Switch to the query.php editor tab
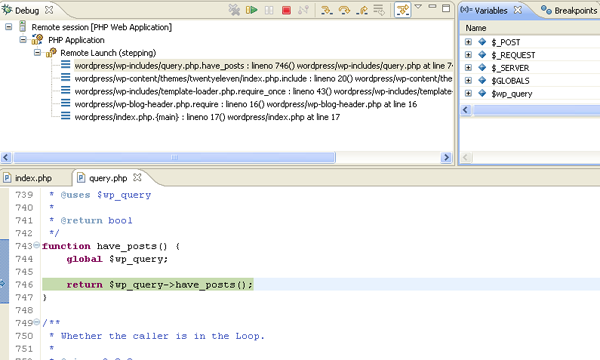Screen dimensions: 600x360 pos(108,178)
